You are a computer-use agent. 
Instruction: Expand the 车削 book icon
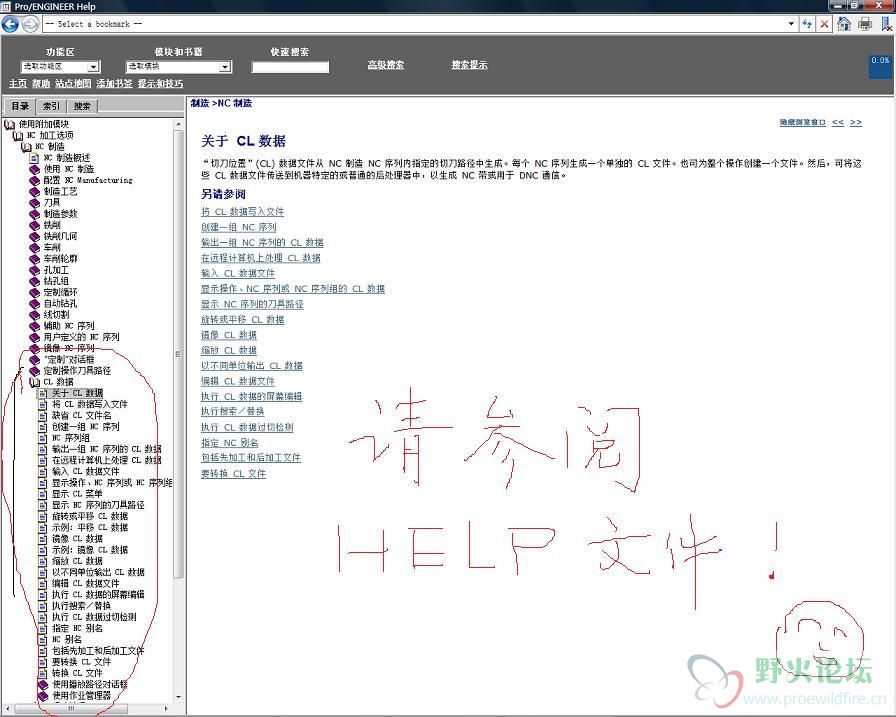[34, 247]
